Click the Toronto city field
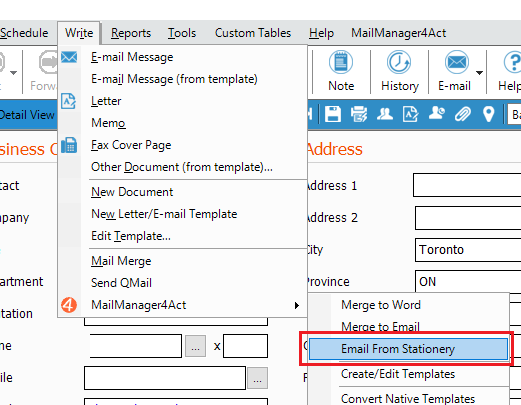 468,250
